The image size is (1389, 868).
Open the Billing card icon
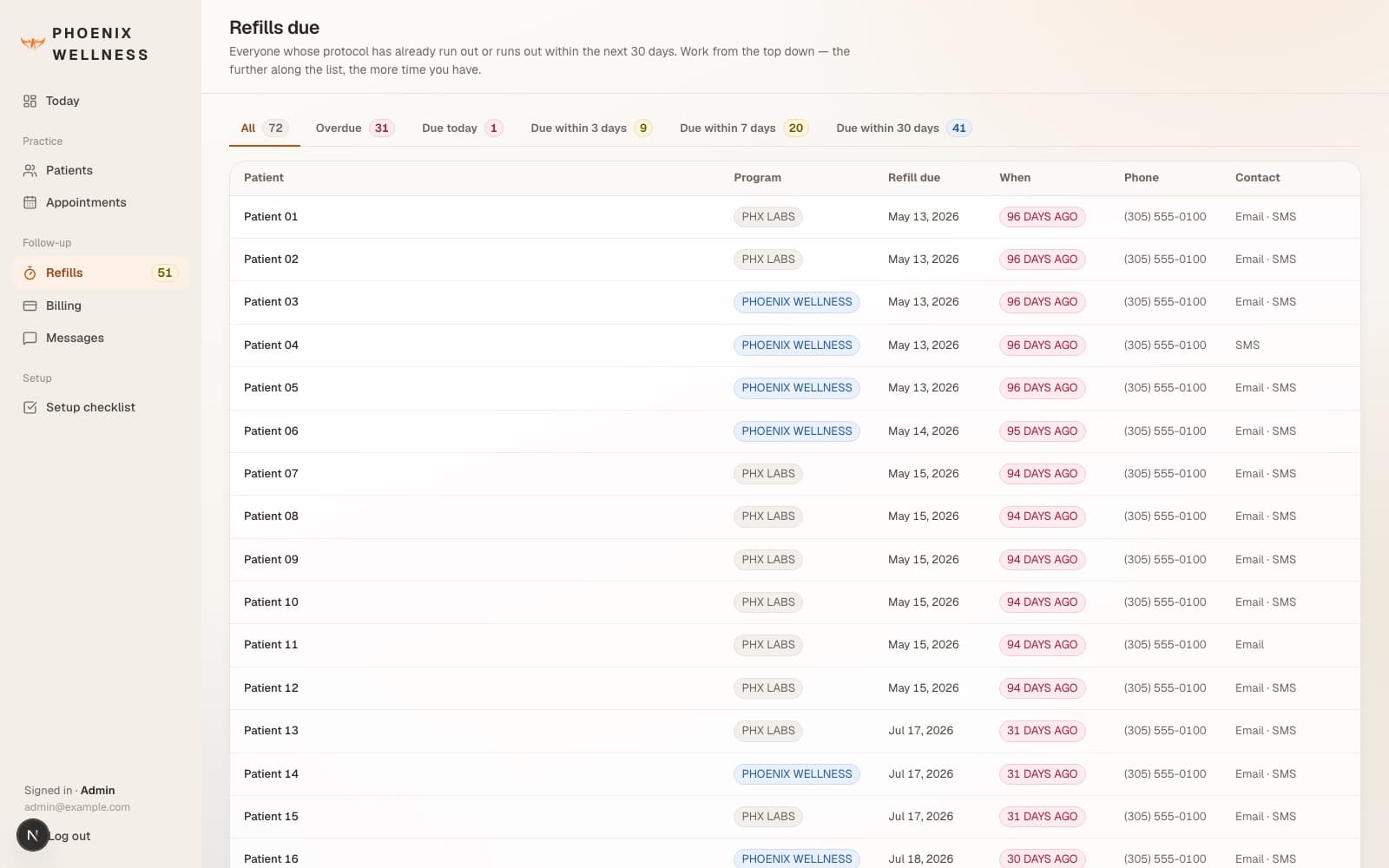(x=30, y=306)
